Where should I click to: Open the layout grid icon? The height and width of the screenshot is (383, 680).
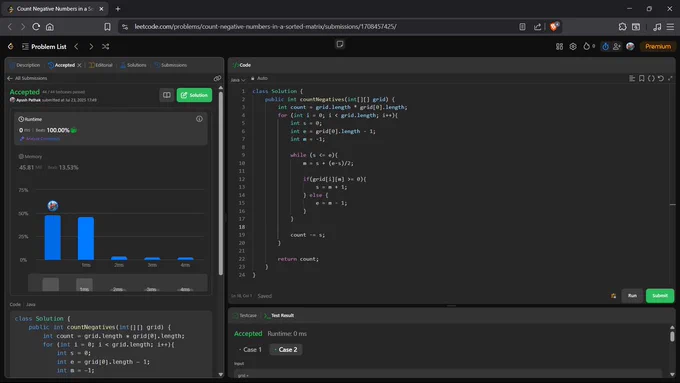pyautogui.click(x=559, y=46)
